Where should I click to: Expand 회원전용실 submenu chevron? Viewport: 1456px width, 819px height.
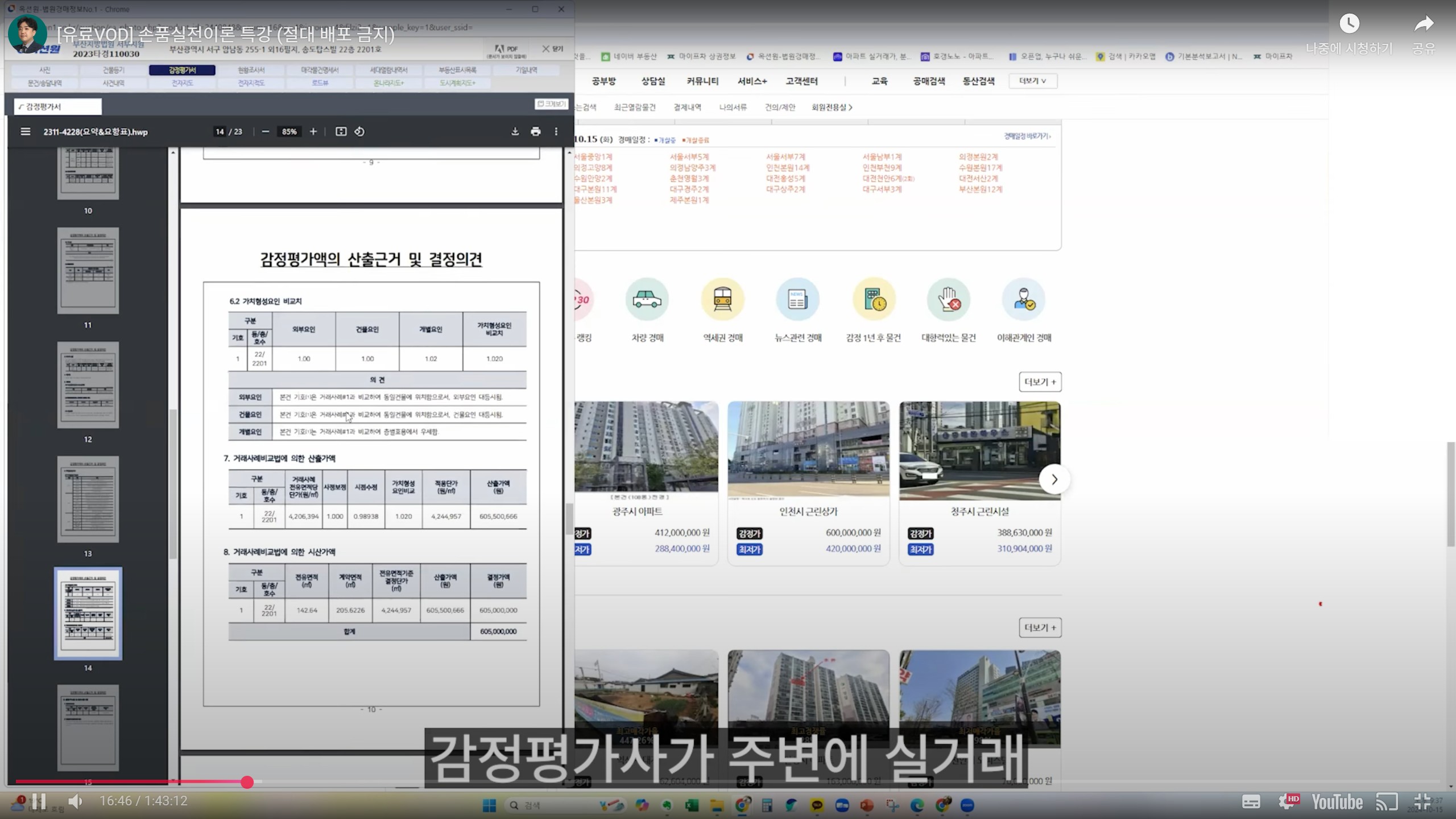click(850, 107)
